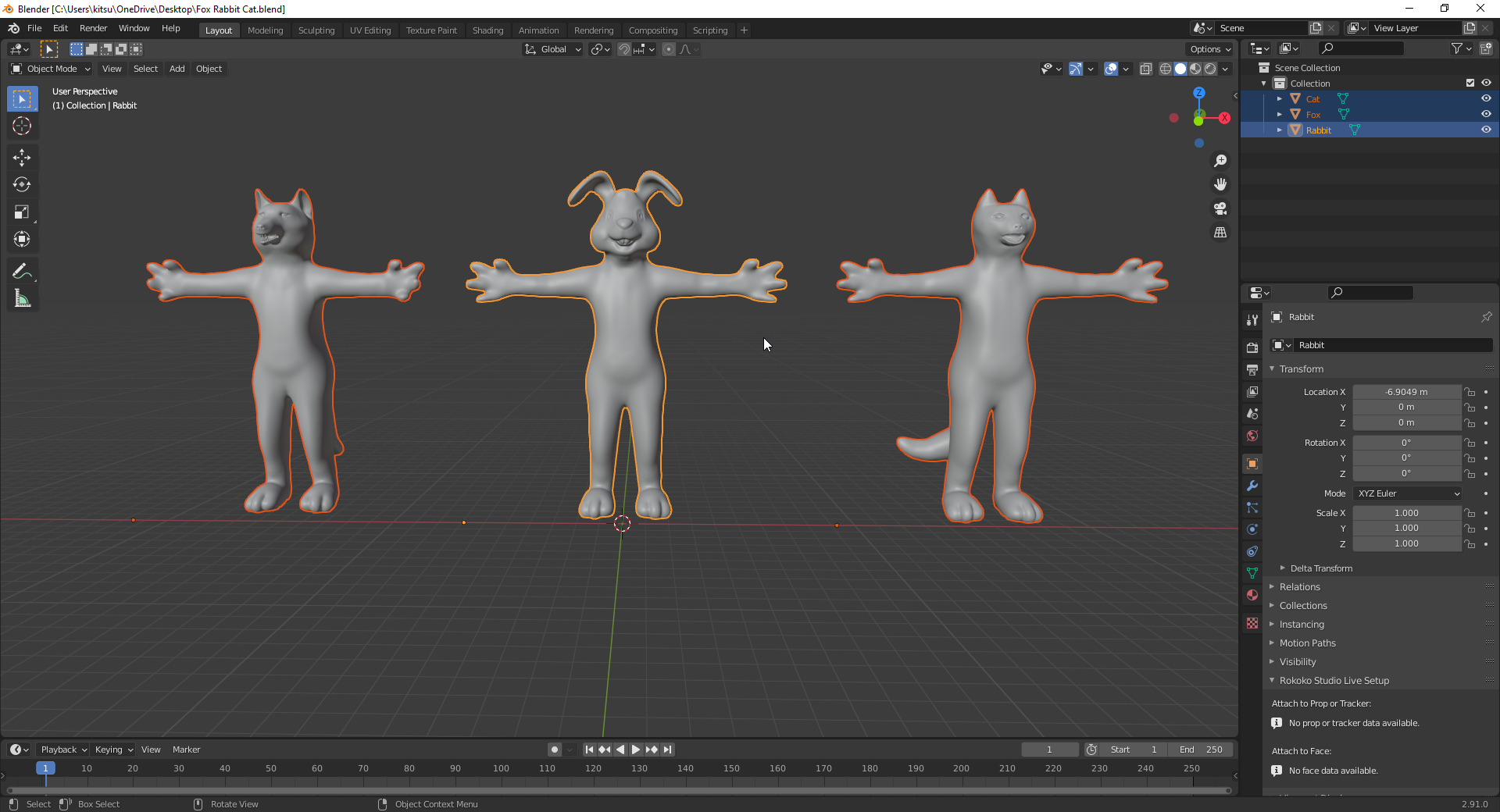Open the Object Mode dropdown
The width and height of the screenshot is (1500, 812).
point(51,69)
